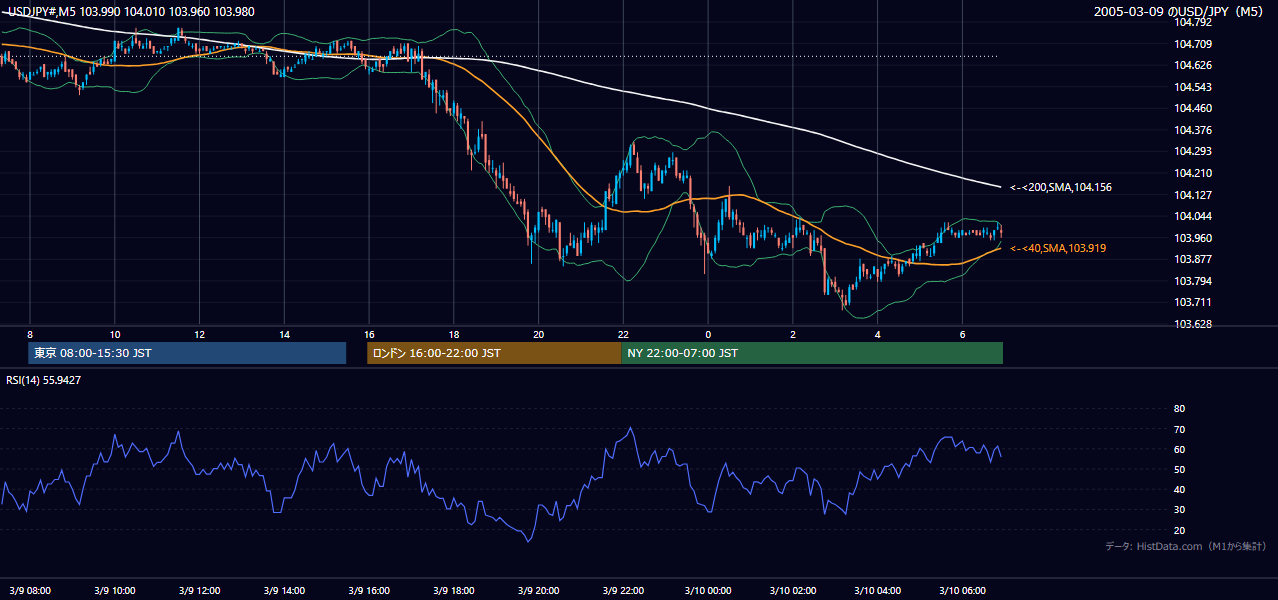
Task: Click the RSI 50 level label
Action: pyautogui.click(x=1179, y=469)
